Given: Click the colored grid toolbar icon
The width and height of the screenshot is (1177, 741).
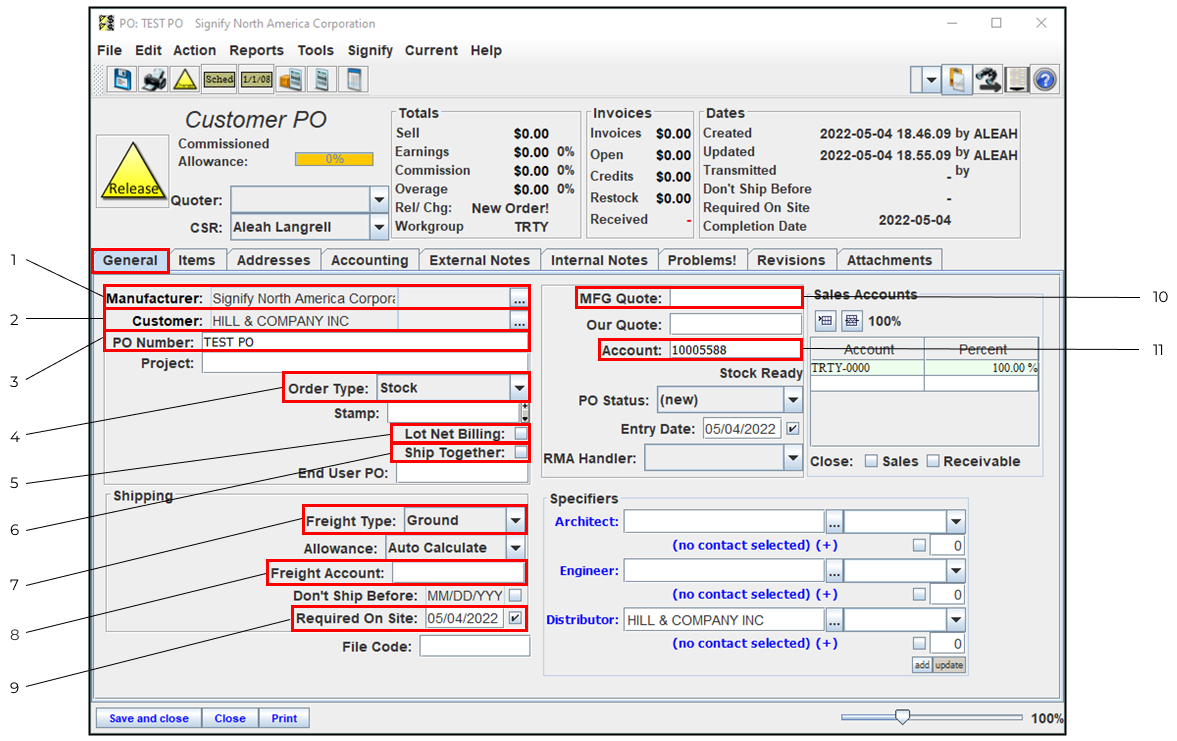Looking at the screenshot, I should [1017, 80].
